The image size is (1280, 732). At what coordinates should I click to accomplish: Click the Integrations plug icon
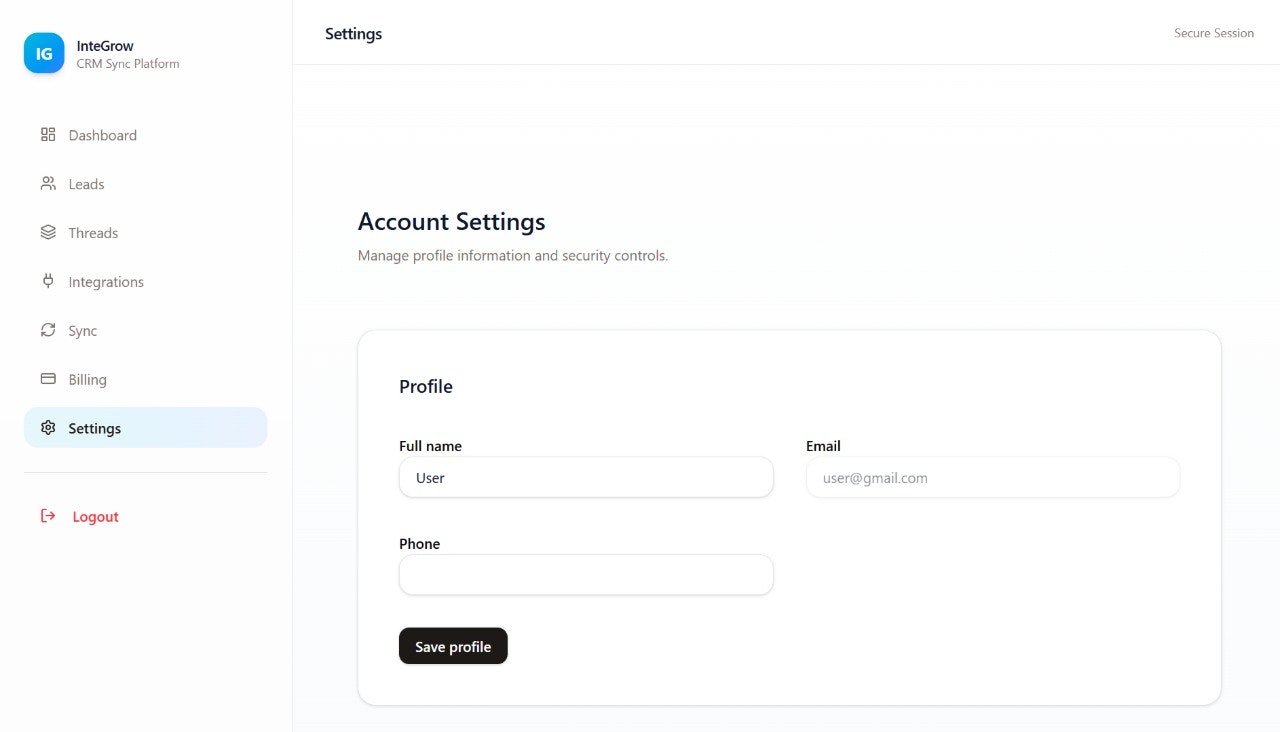tap(48, 281)
